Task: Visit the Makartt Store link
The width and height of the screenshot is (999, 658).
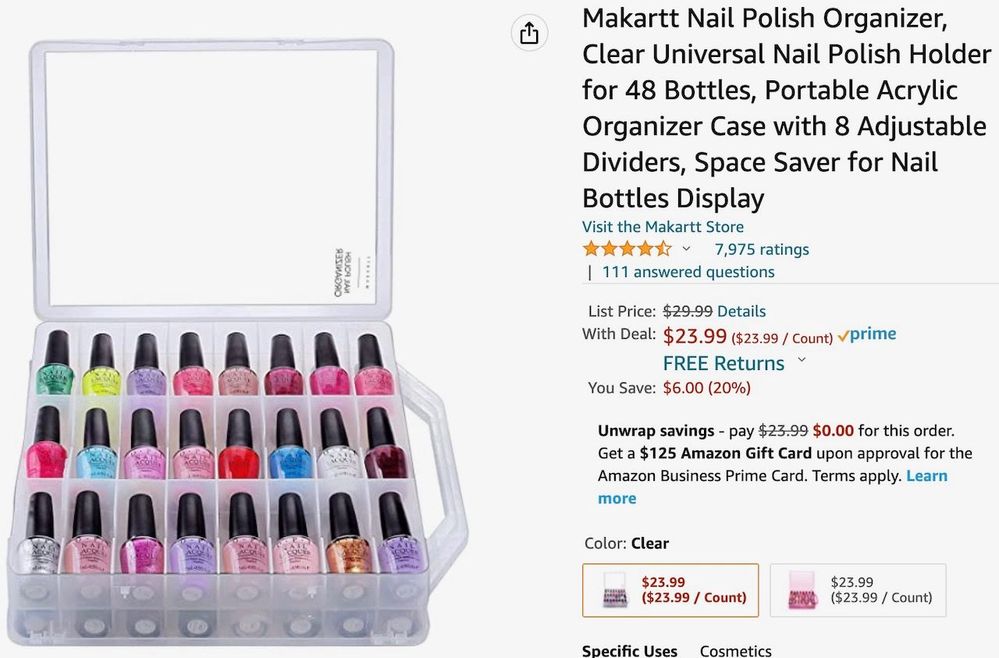Action: point(663,227)
